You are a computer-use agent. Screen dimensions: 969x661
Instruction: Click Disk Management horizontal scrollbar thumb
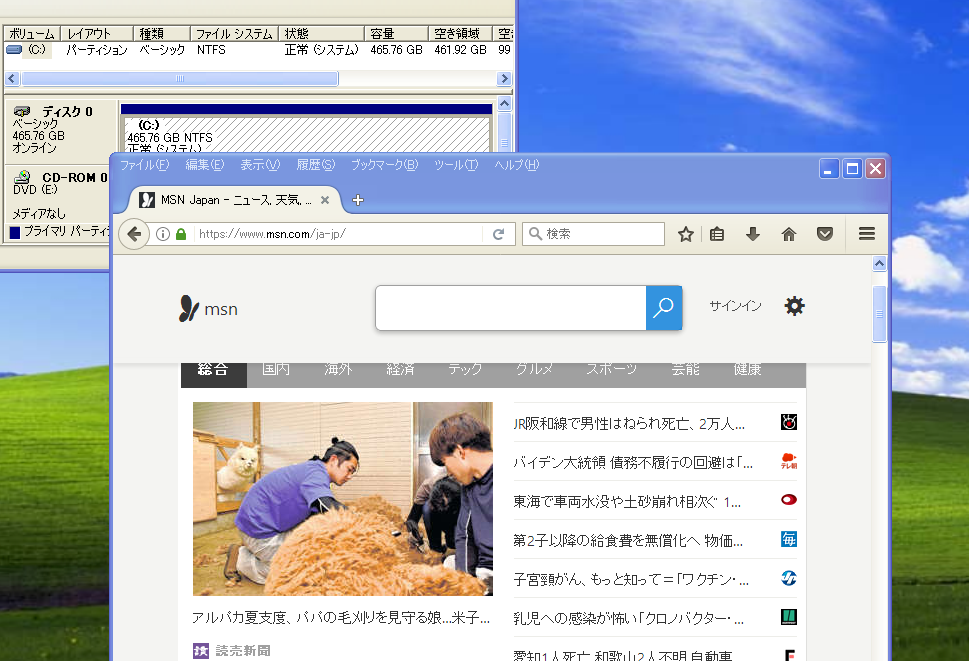coord(180,78)
